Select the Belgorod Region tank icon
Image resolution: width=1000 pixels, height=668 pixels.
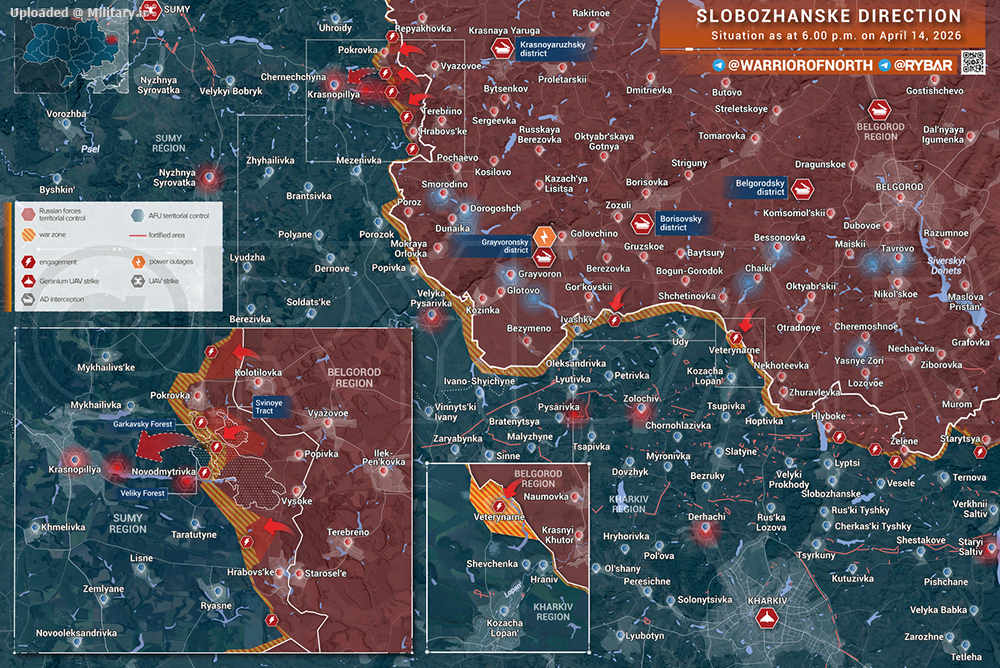coord(880,110)
